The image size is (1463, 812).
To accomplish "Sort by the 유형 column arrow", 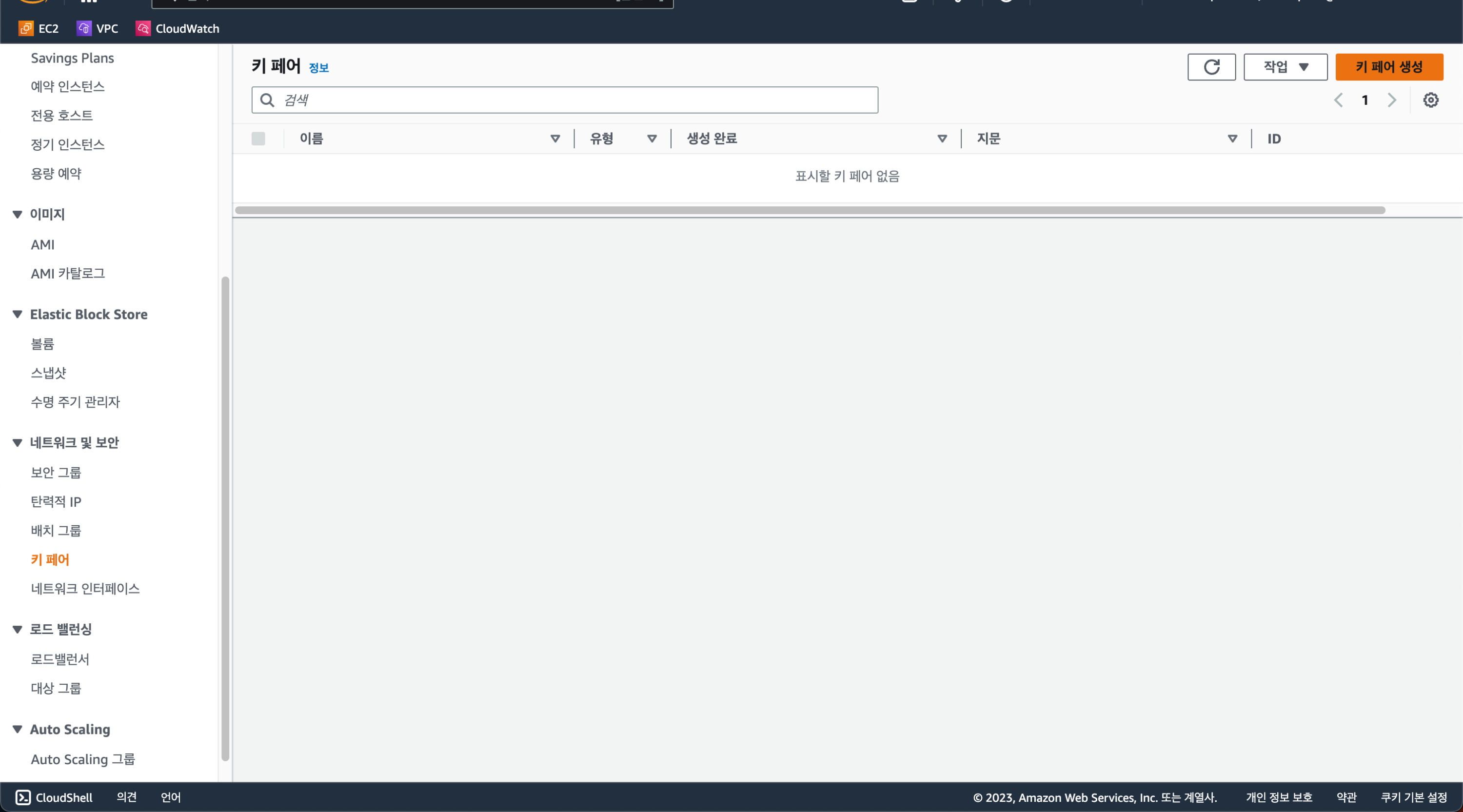I will 652,139.
